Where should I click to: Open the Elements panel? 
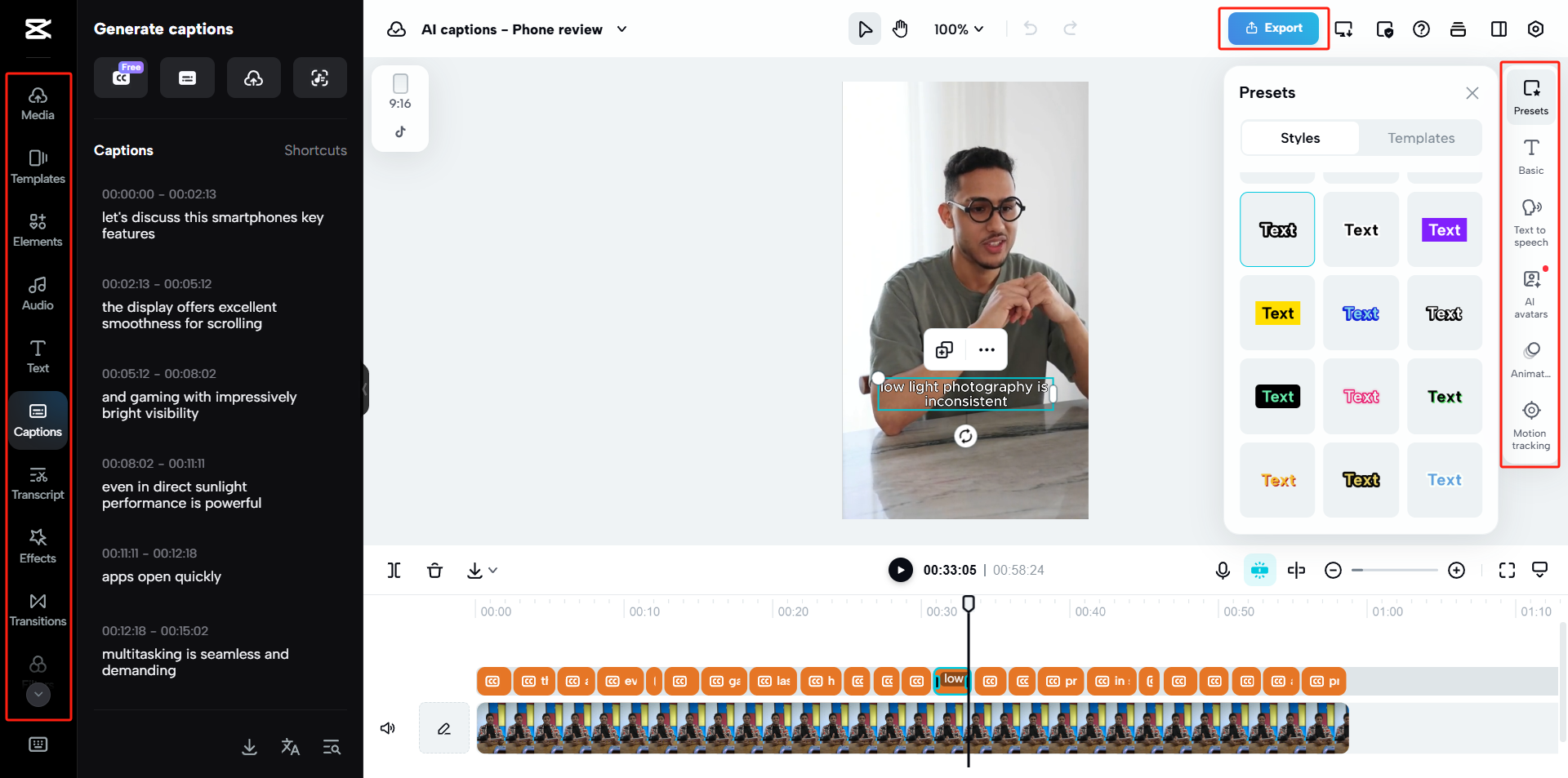[x=38, y=230]
